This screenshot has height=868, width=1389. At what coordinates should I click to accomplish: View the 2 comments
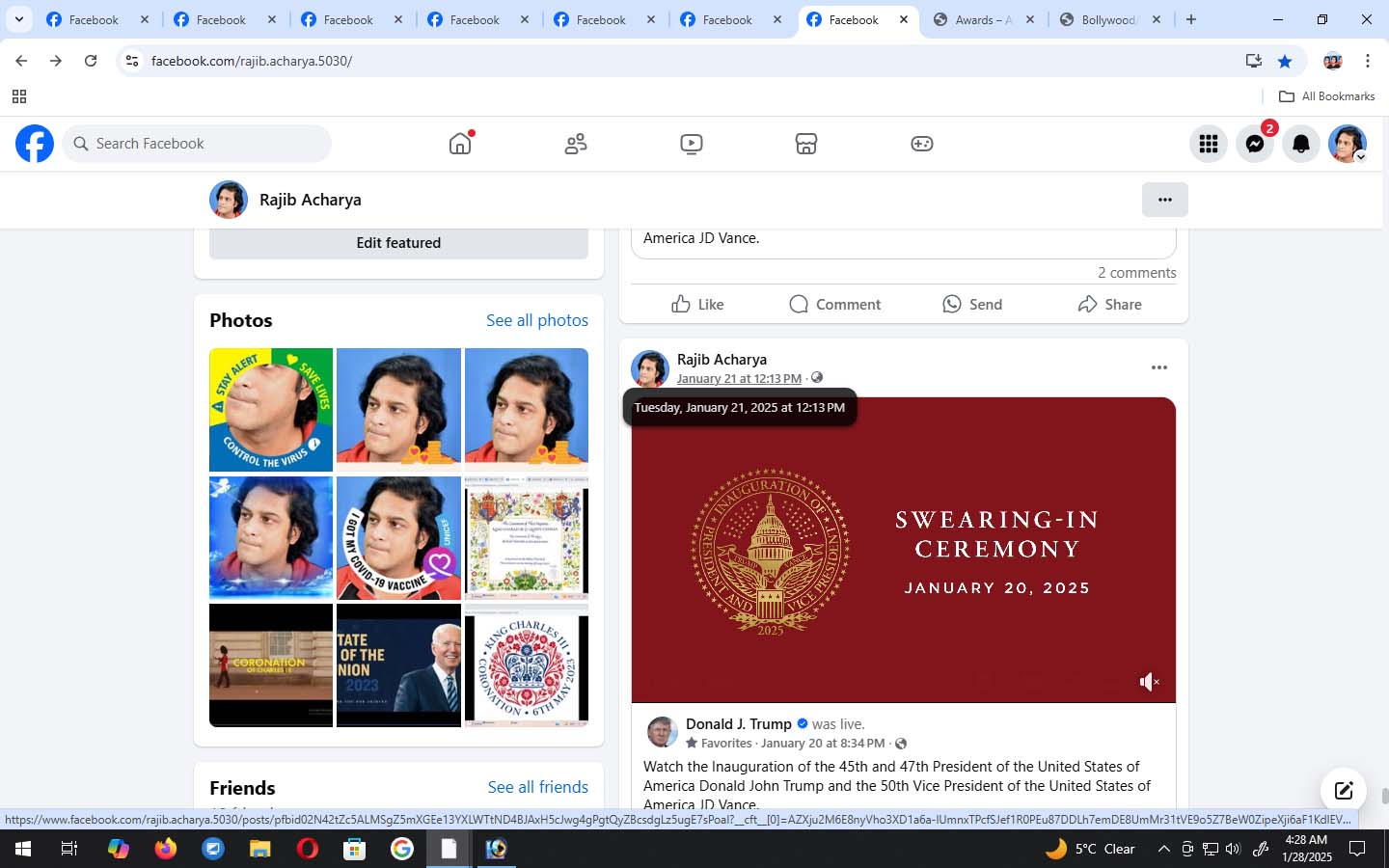1137,273
